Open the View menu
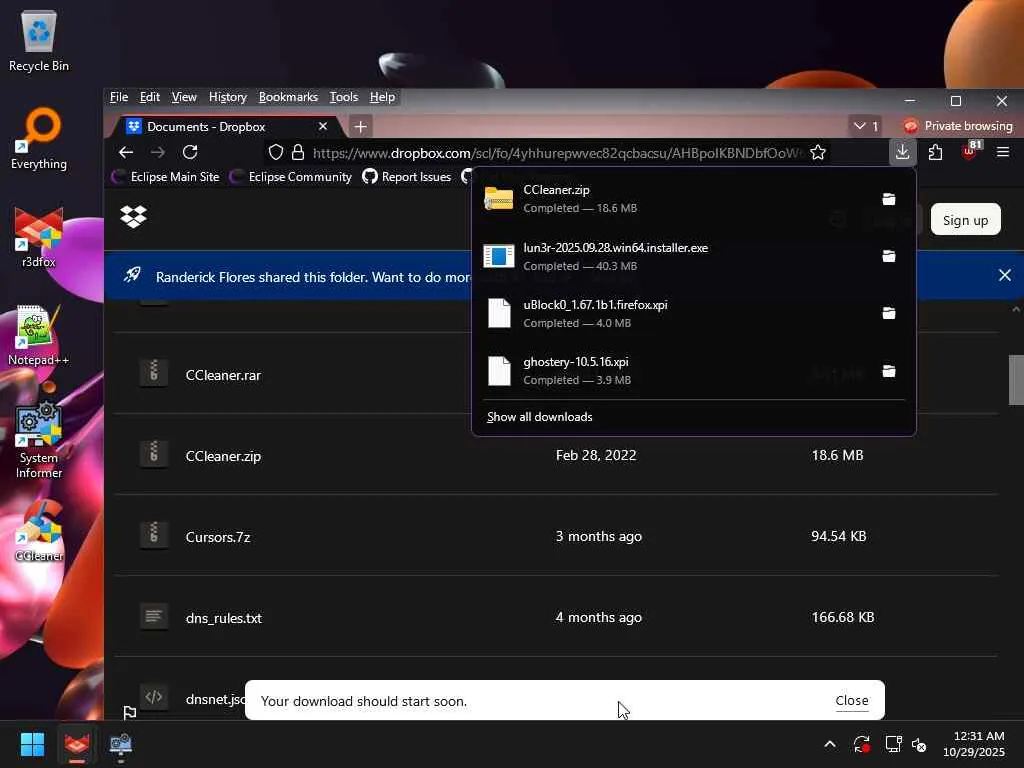Viewport: 1024px width, 768px height. tap(184, 97)
